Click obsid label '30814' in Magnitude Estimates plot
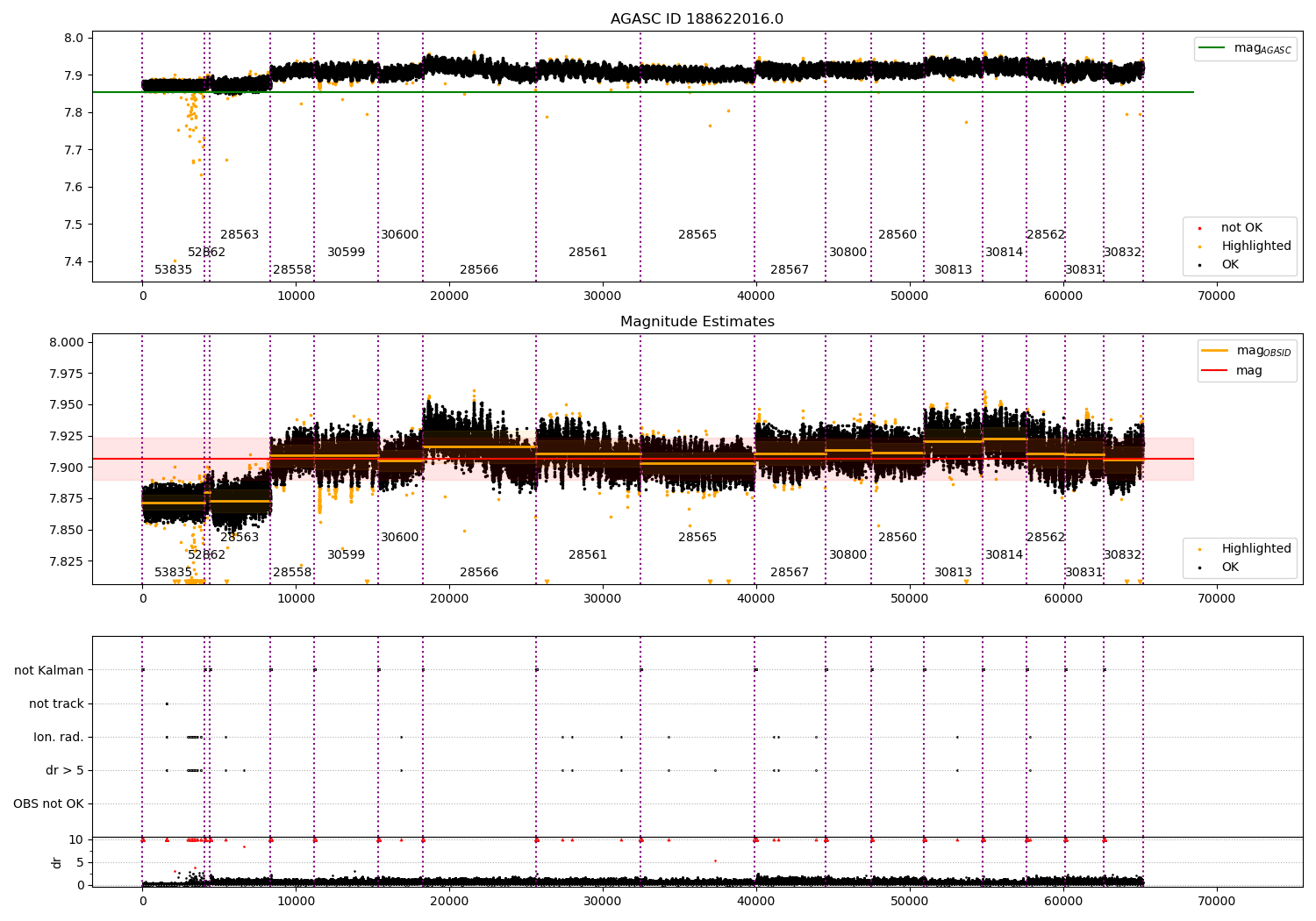The image size is (1316, 921). [x=1005, y=555]
